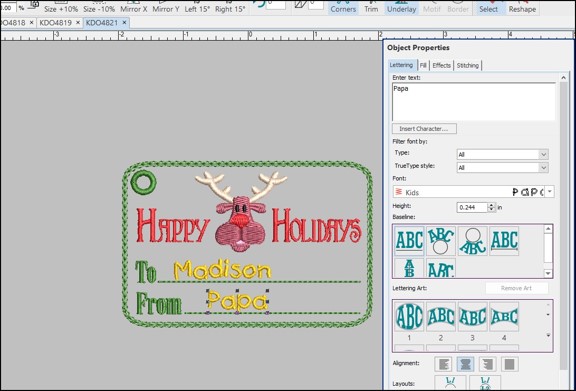576x391 pixels.
Task: Toggle the Underlay option
Action: [402, 7]
